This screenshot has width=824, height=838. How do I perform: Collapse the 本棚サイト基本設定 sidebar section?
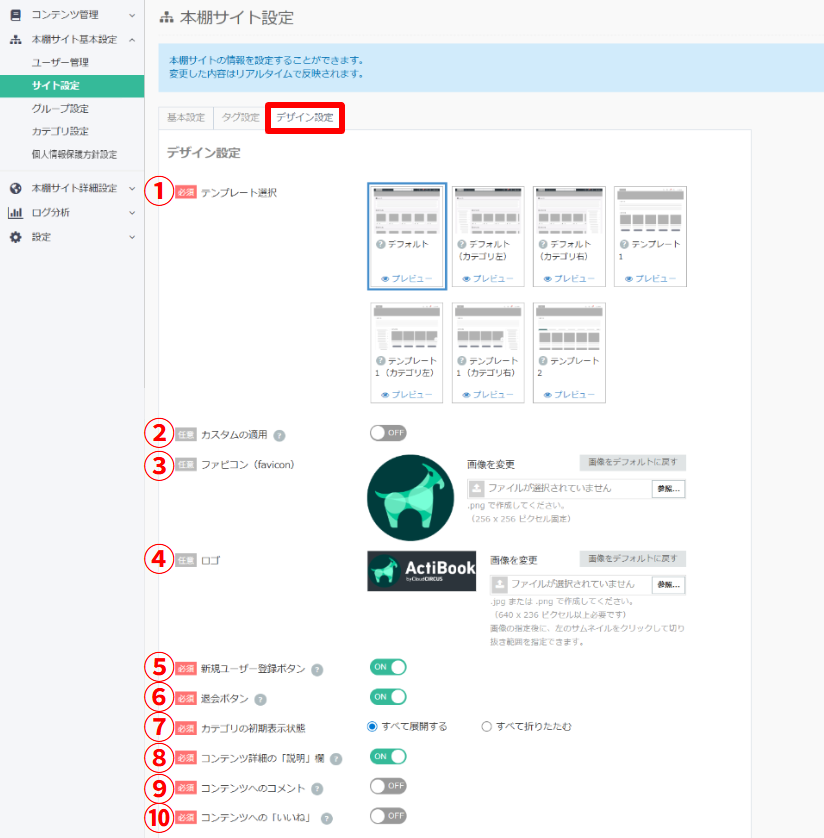coord(132,40)
